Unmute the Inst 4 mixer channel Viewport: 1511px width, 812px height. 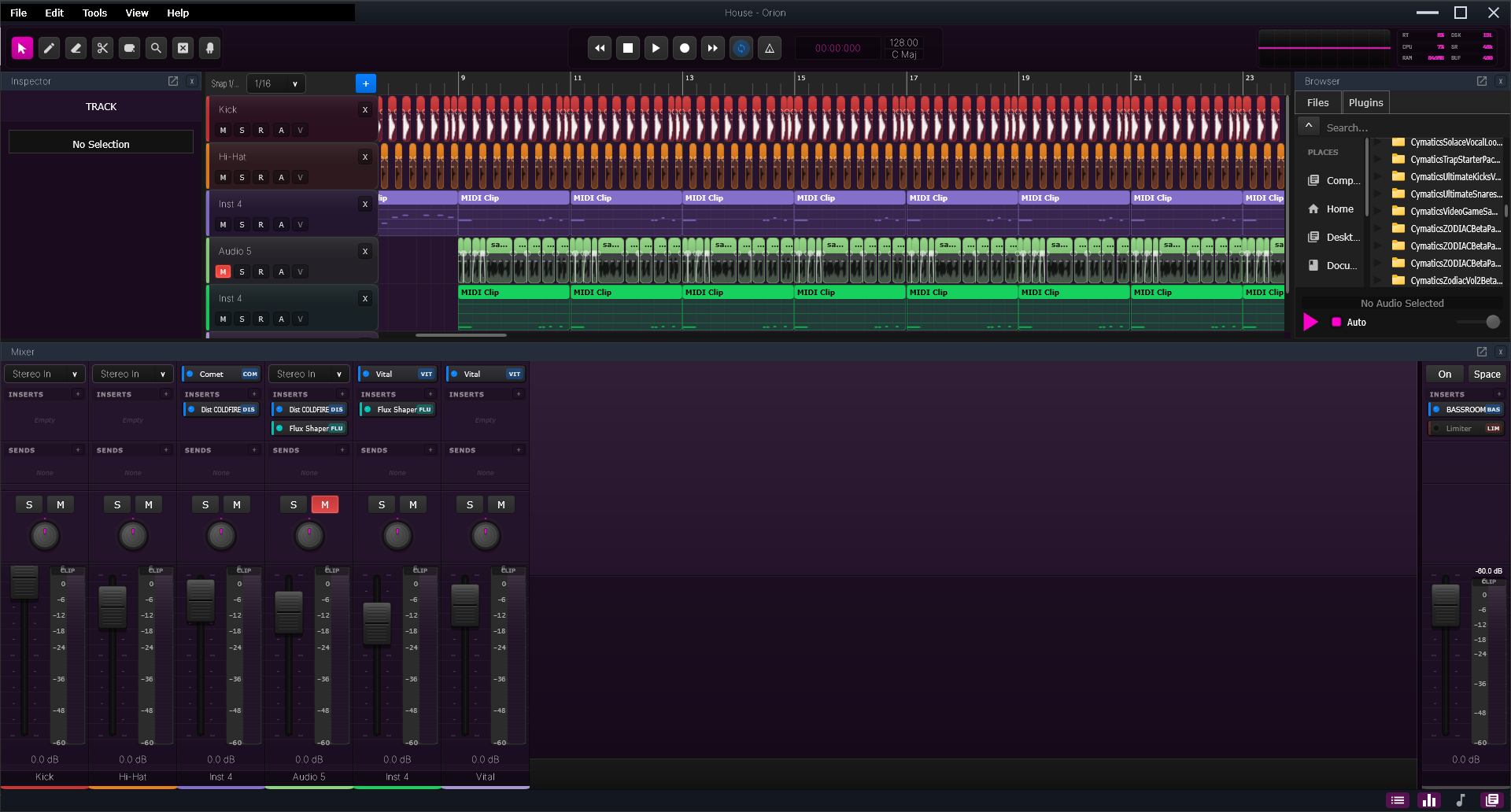[x=237, y=504]
